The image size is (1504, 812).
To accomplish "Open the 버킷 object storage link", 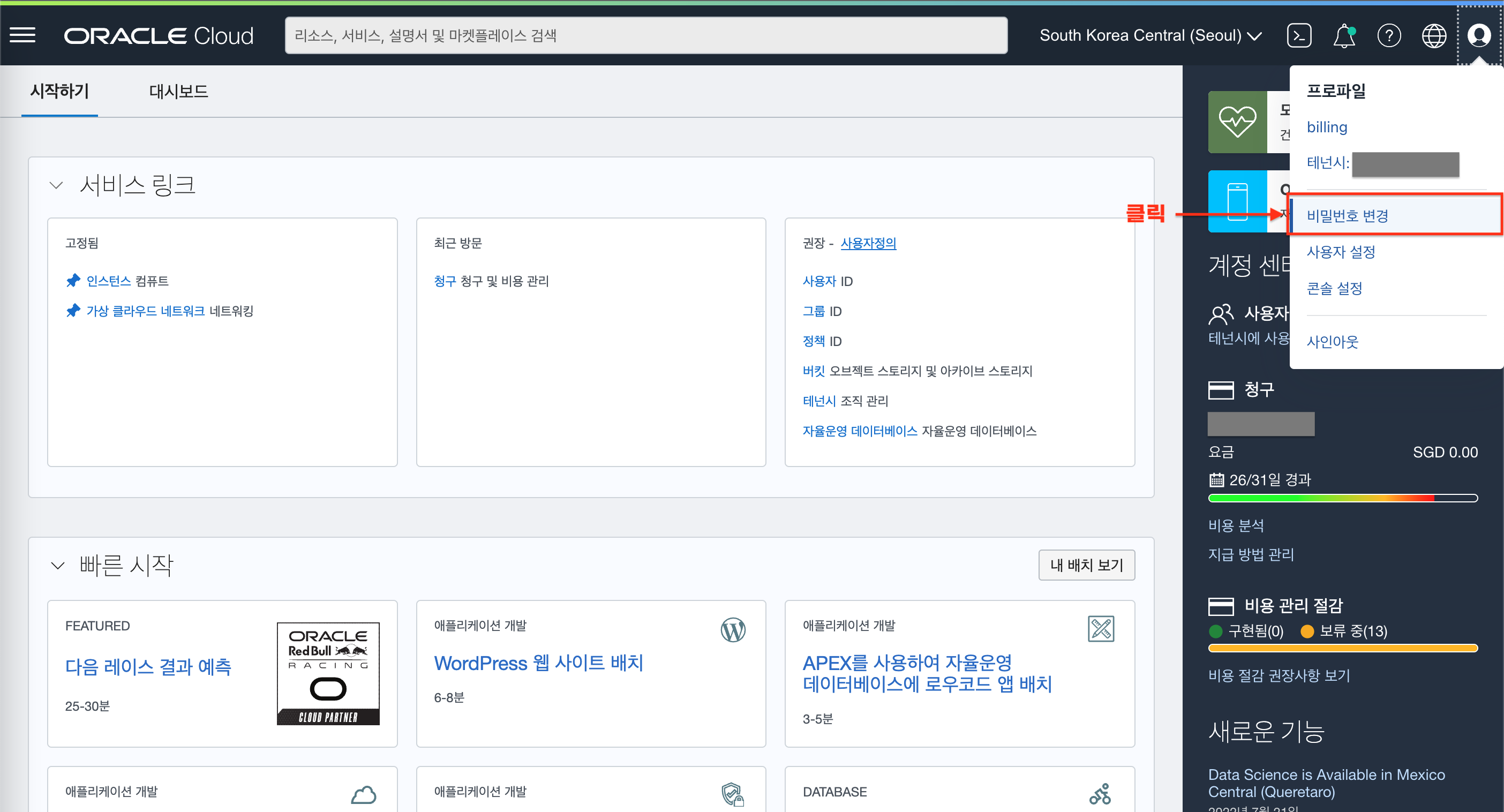I will [814, 371].
